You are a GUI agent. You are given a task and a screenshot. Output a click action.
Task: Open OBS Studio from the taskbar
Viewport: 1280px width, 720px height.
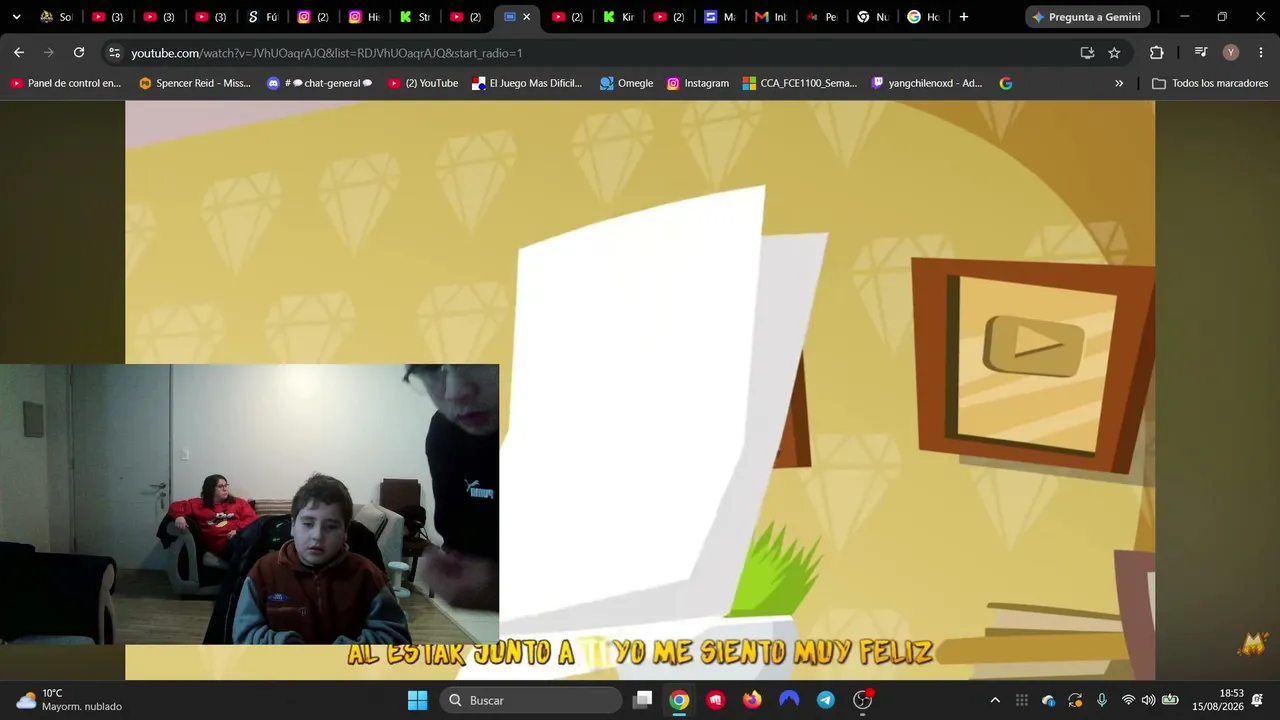point(862,700)
